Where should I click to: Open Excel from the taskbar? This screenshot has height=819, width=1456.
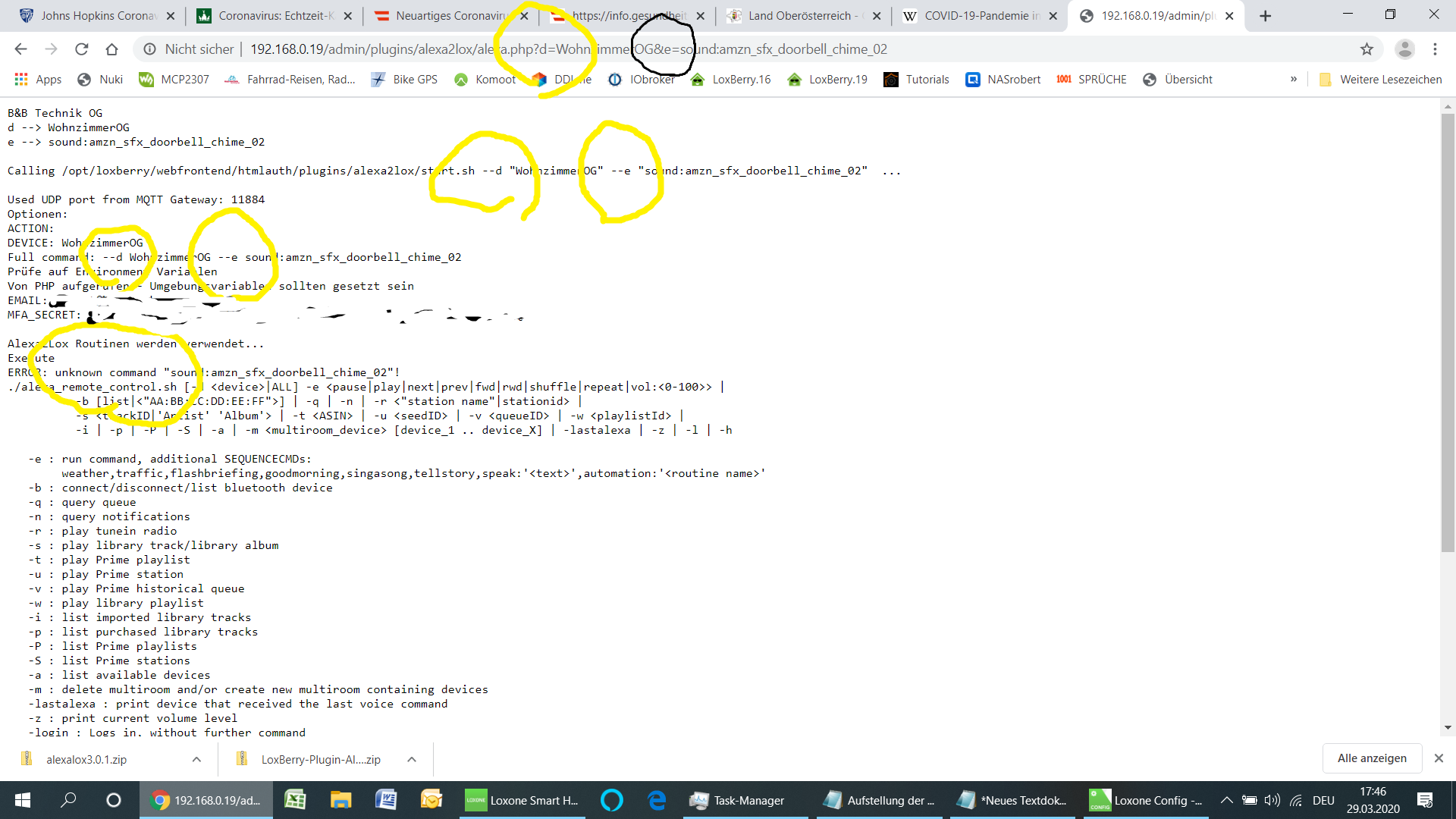(x=295, y=800)
